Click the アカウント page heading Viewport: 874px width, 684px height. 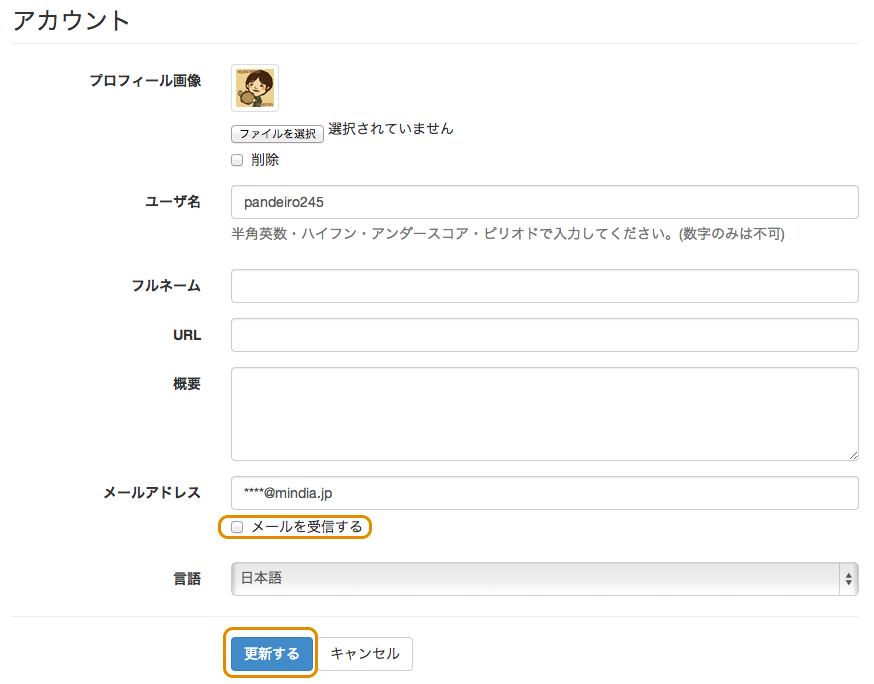click(72, 21)
